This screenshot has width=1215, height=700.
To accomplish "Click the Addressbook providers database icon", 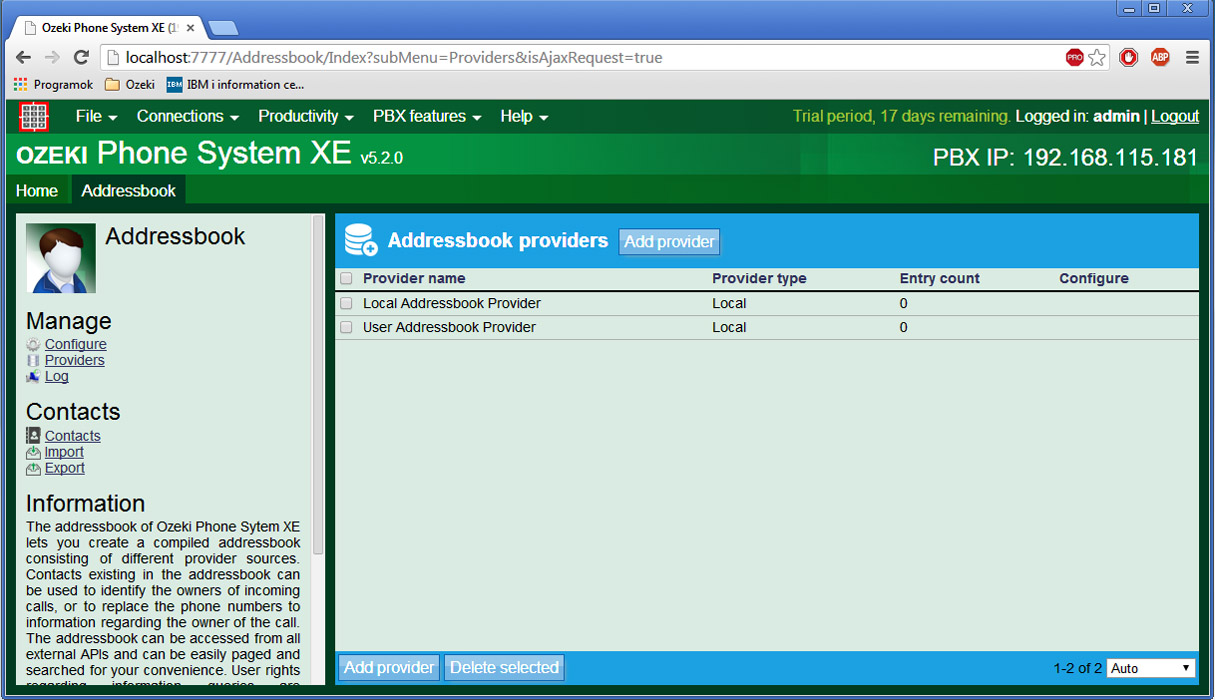I will coord(360,240).
